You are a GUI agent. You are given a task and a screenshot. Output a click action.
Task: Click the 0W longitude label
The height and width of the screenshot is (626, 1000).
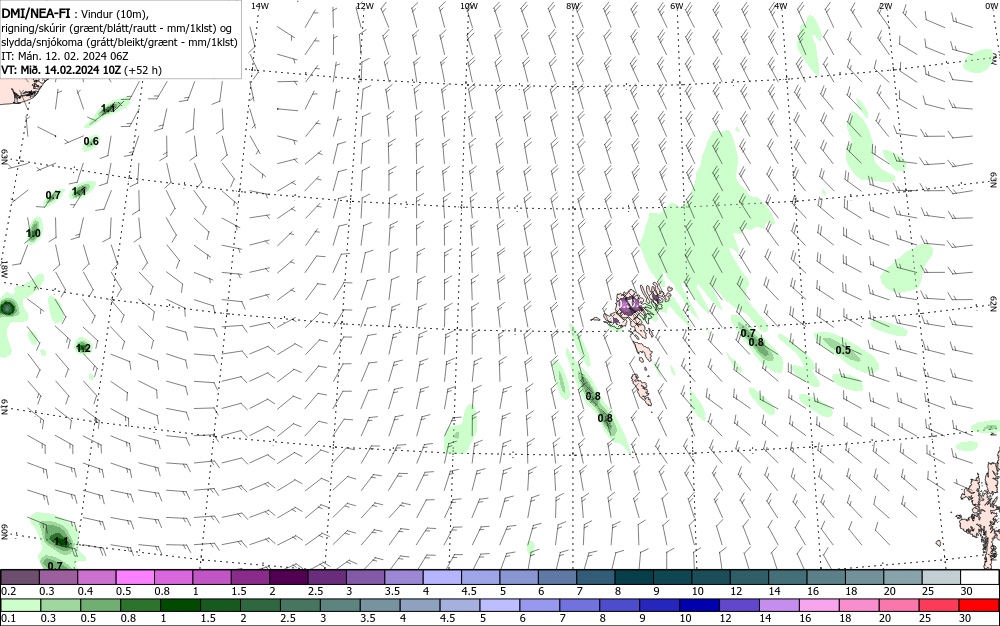tap(990, 6)
